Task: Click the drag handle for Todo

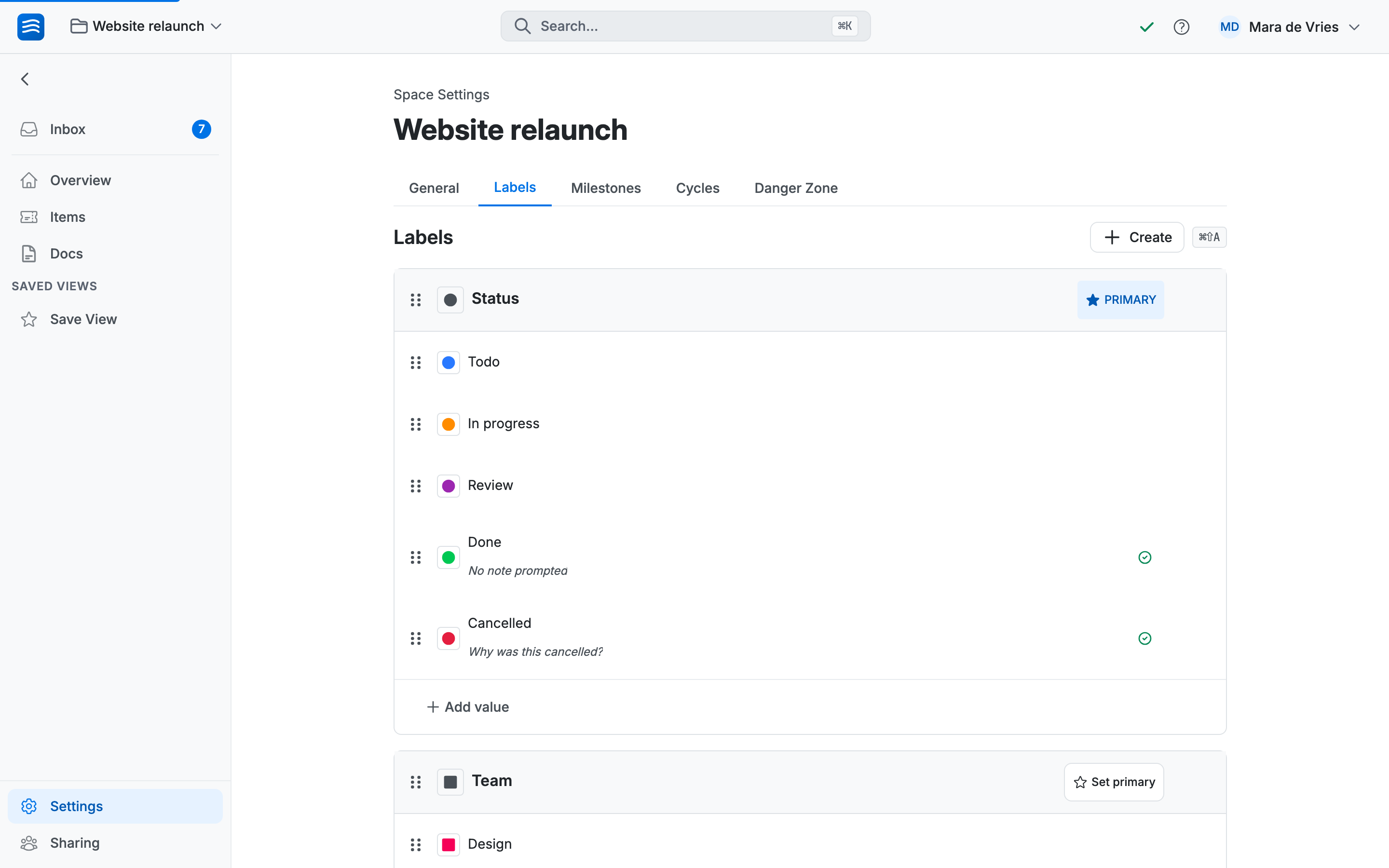Action: point(416,362)
